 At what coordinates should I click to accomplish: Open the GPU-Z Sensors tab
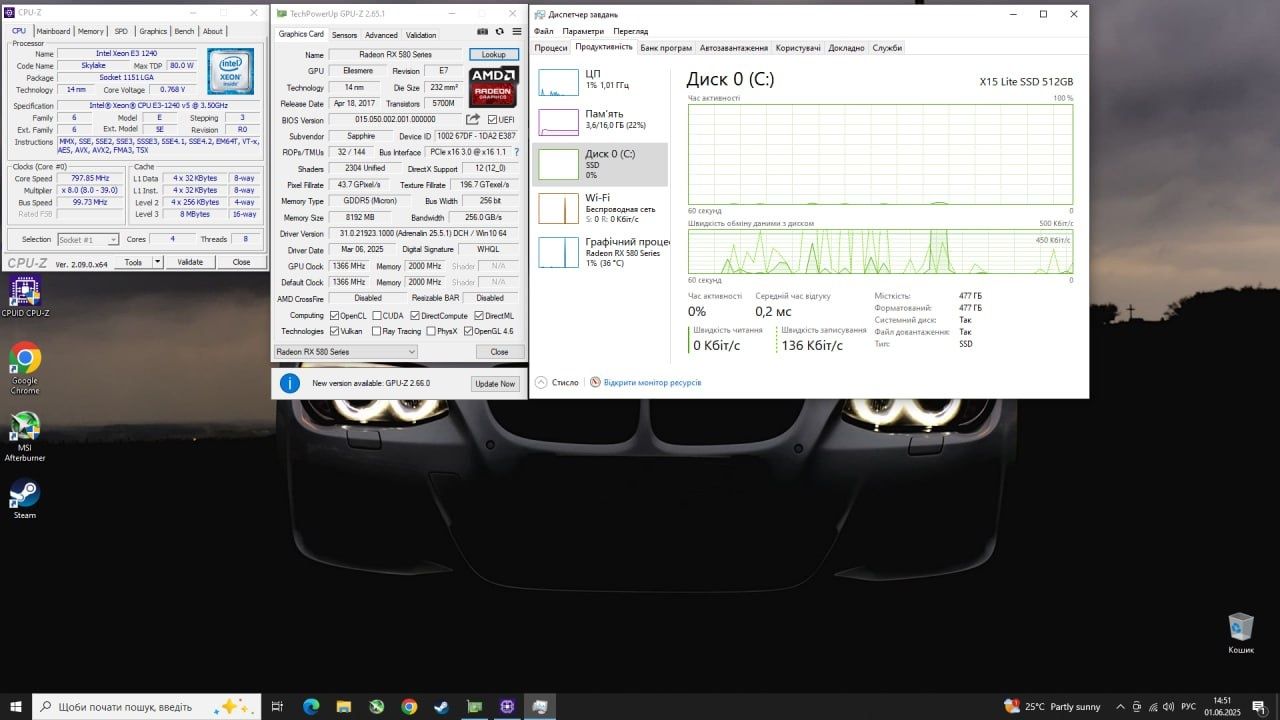(344, 35)
